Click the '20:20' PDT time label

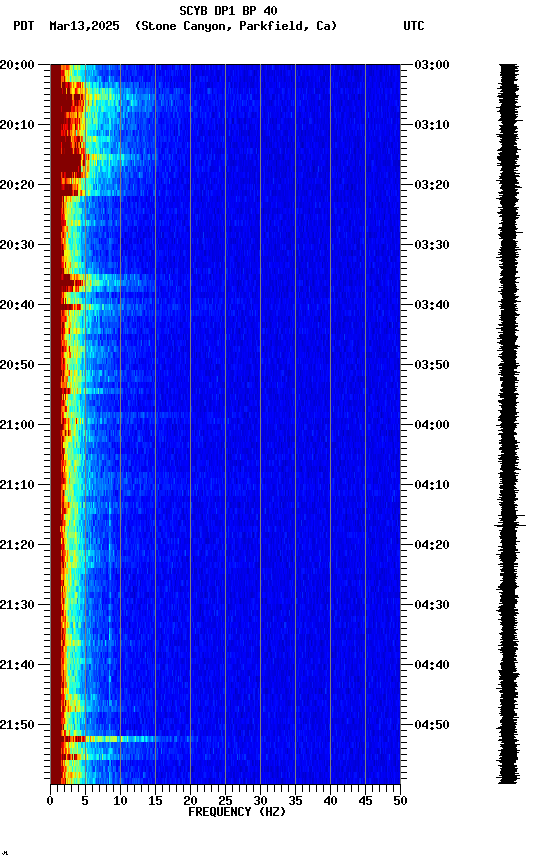(17, 185)
